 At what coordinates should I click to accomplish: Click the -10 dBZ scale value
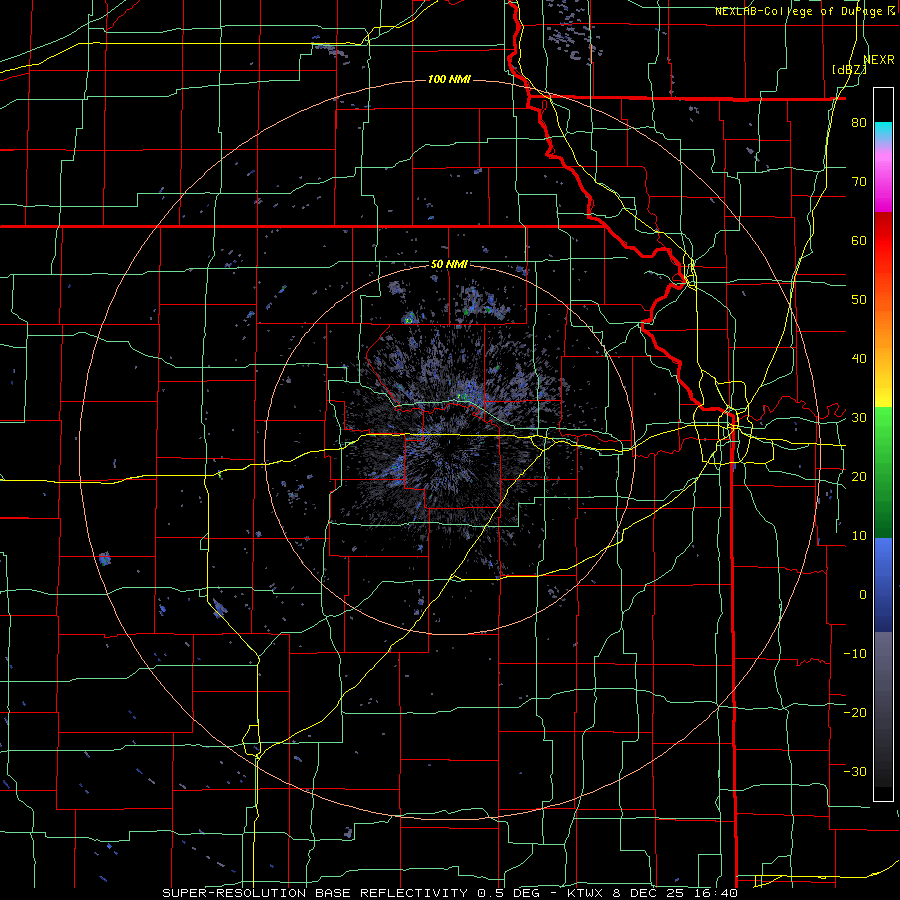(x=855, y=654)
